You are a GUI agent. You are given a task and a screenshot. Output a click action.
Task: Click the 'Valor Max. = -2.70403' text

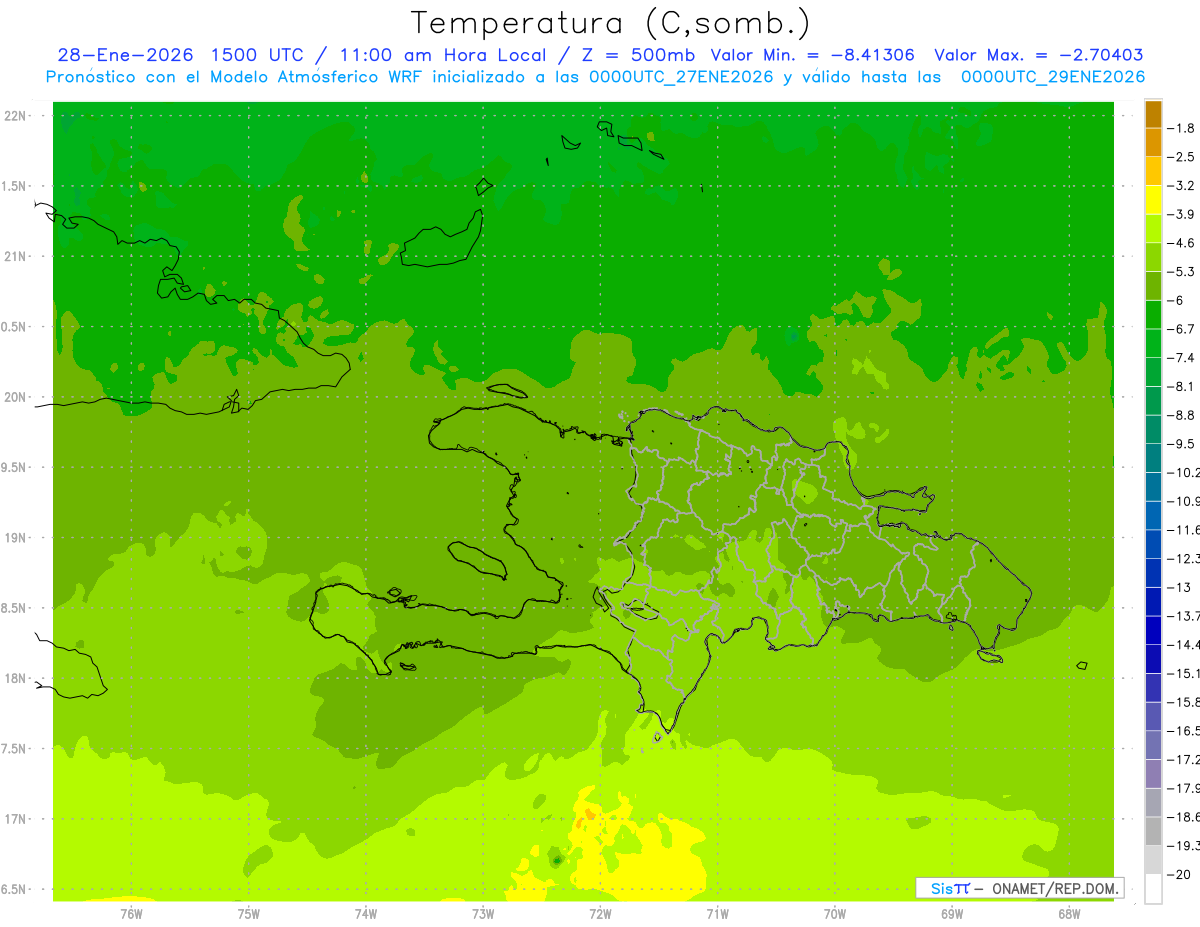point(1038,55)
